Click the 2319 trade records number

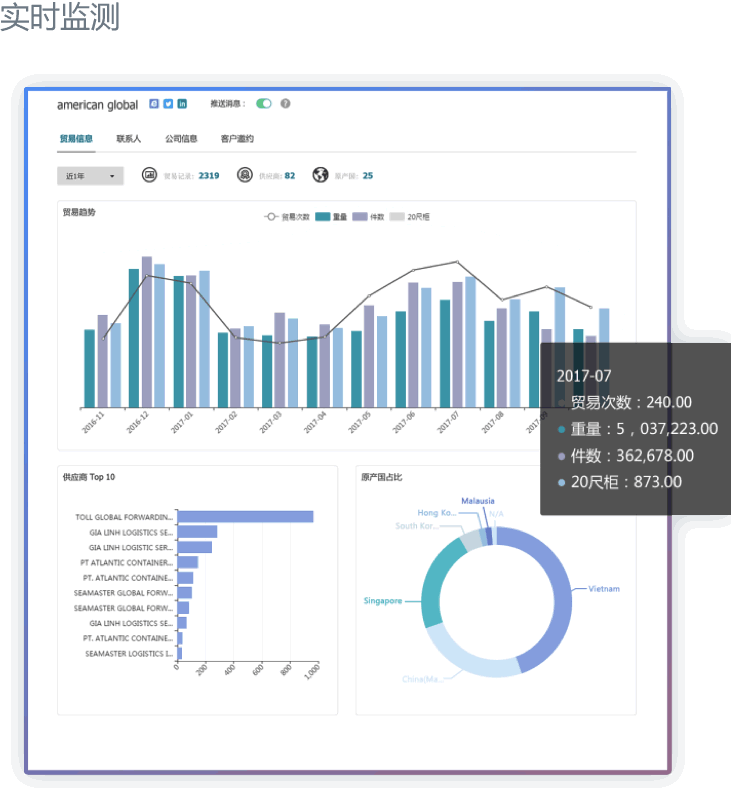(208, 176)
